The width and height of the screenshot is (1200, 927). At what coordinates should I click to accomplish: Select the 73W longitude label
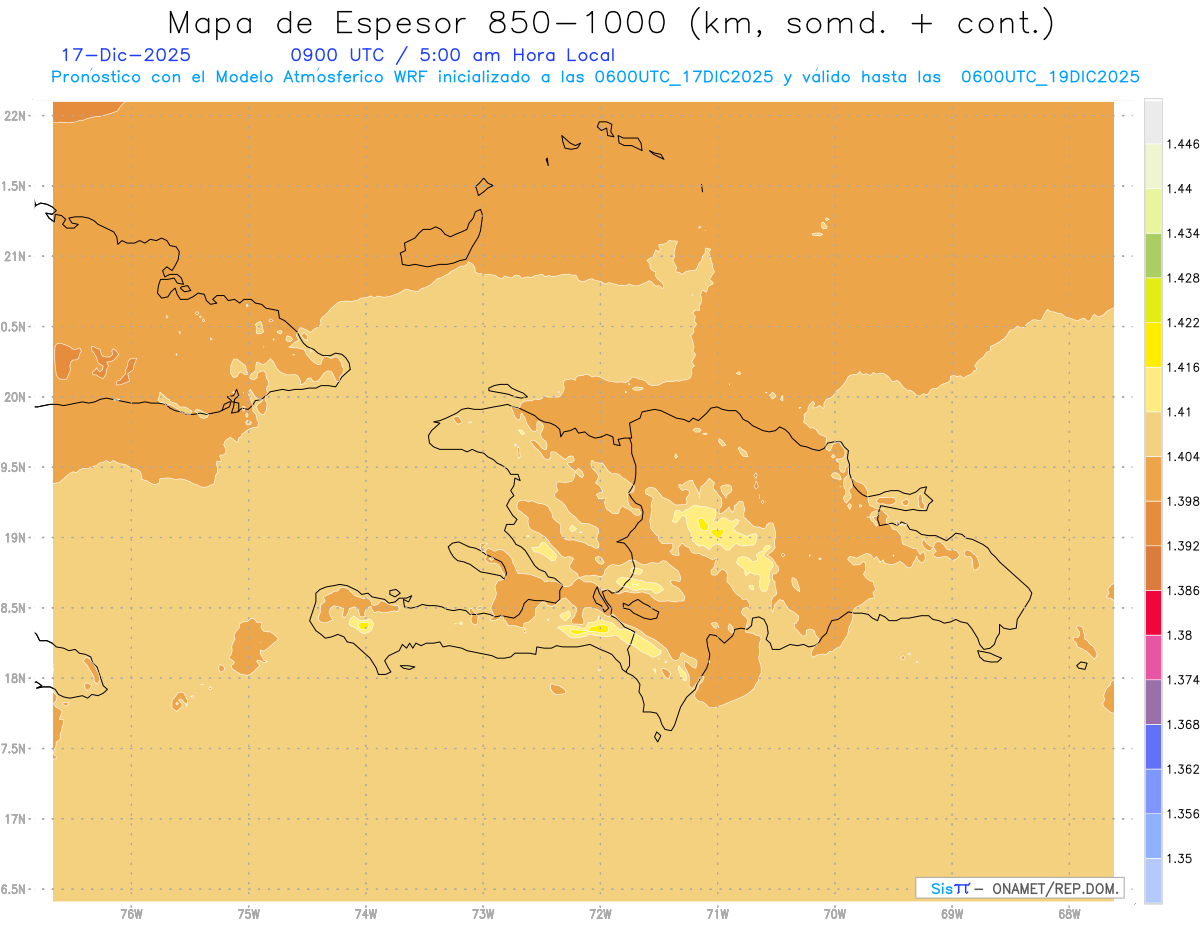(483, 914)
